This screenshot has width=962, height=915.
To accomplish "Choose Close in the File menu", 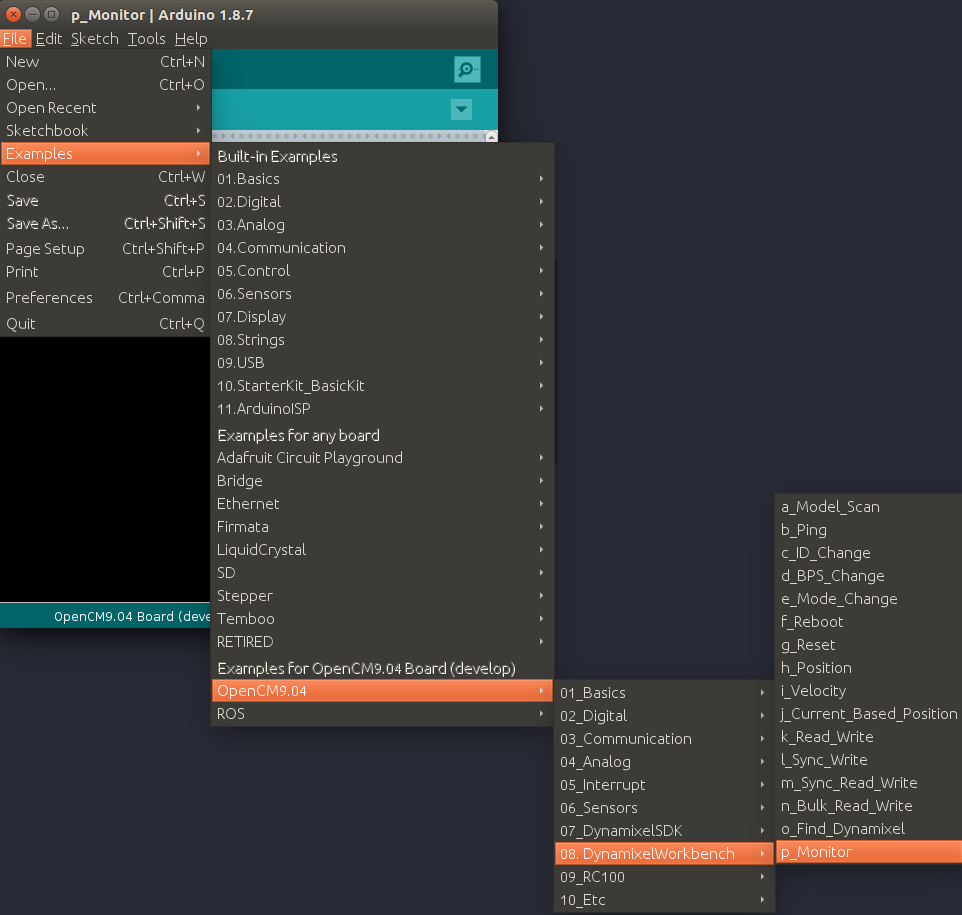I will (106, 177).
